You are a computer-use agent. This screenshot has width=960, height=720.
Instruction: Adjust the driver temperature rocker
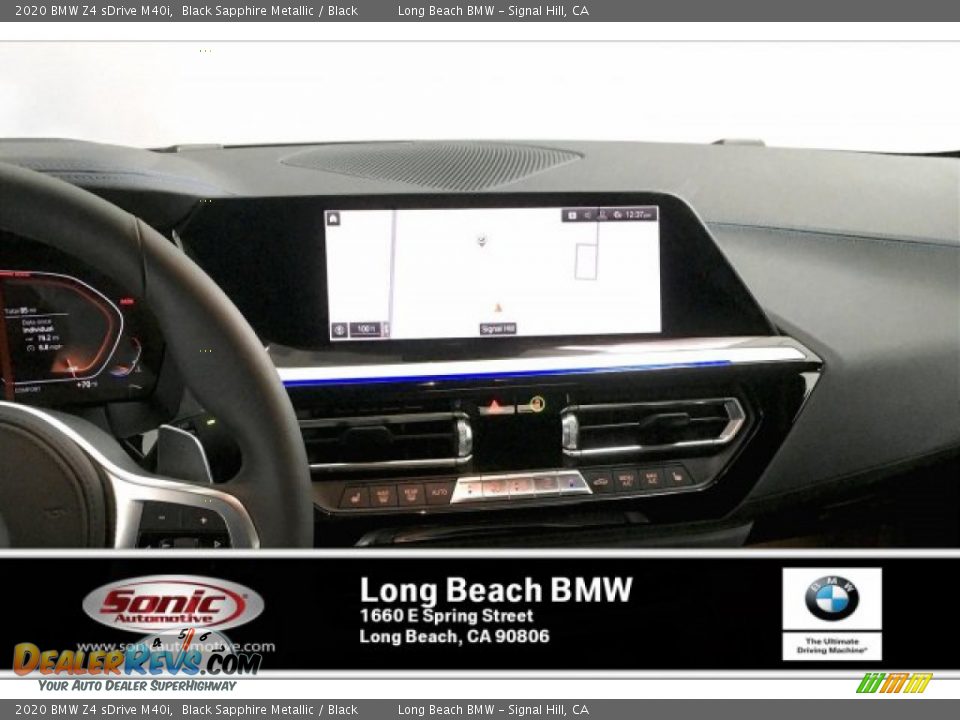click(469, 489)
